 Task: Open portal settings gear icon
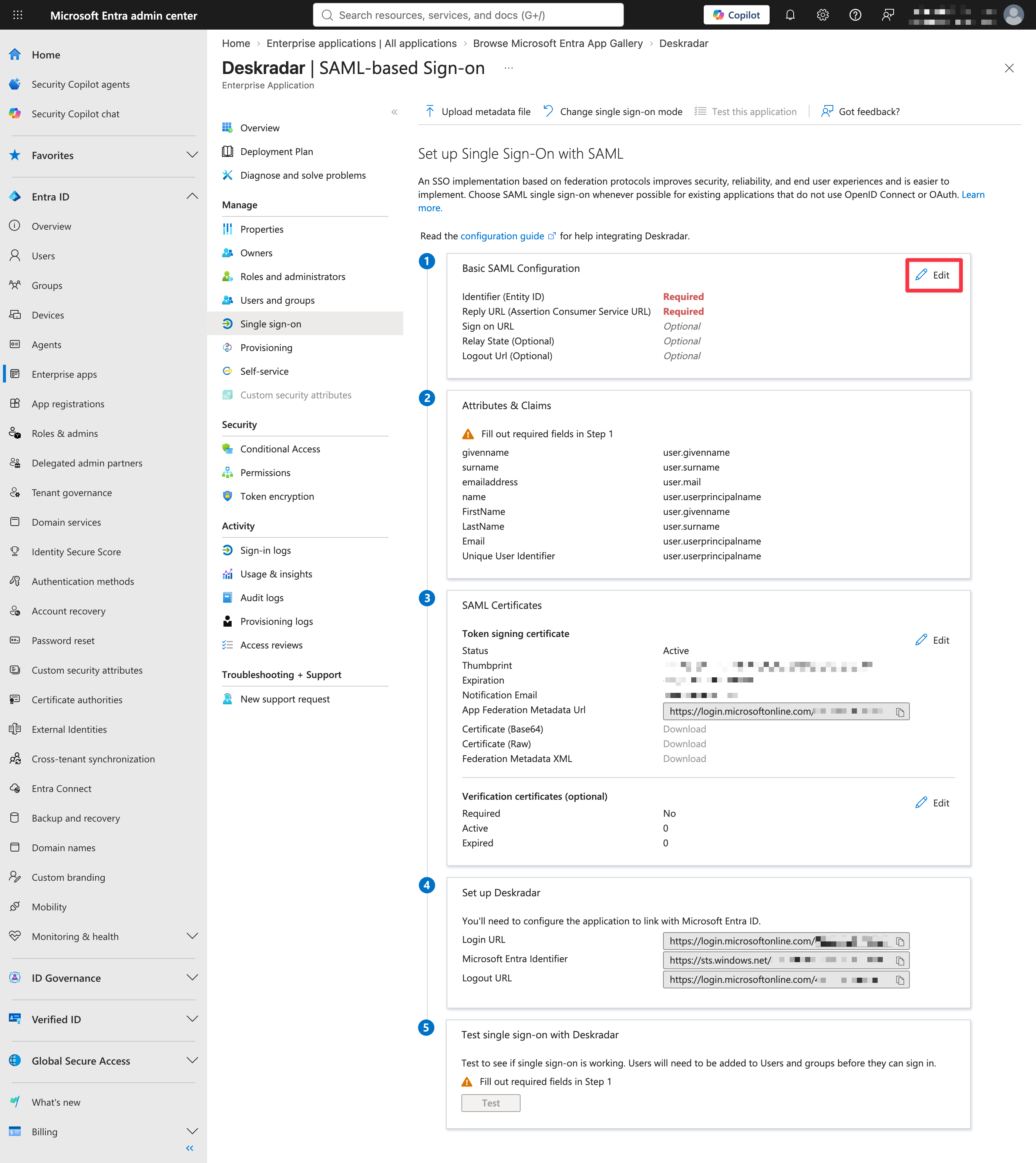click(823, 16)
